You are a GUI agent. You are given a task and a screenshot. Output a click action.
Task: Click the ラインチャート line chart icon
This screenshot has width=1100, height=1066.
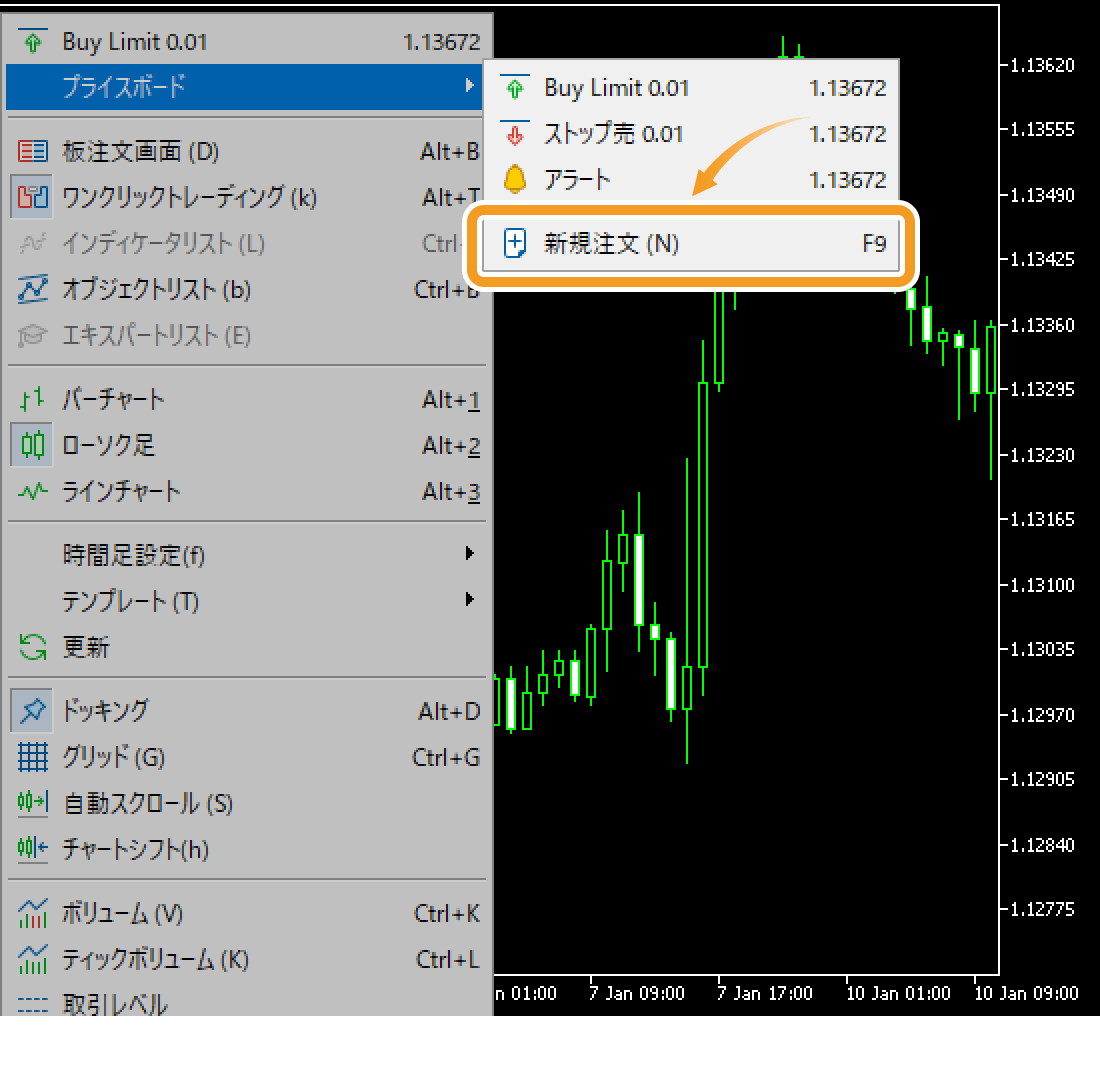32,491
